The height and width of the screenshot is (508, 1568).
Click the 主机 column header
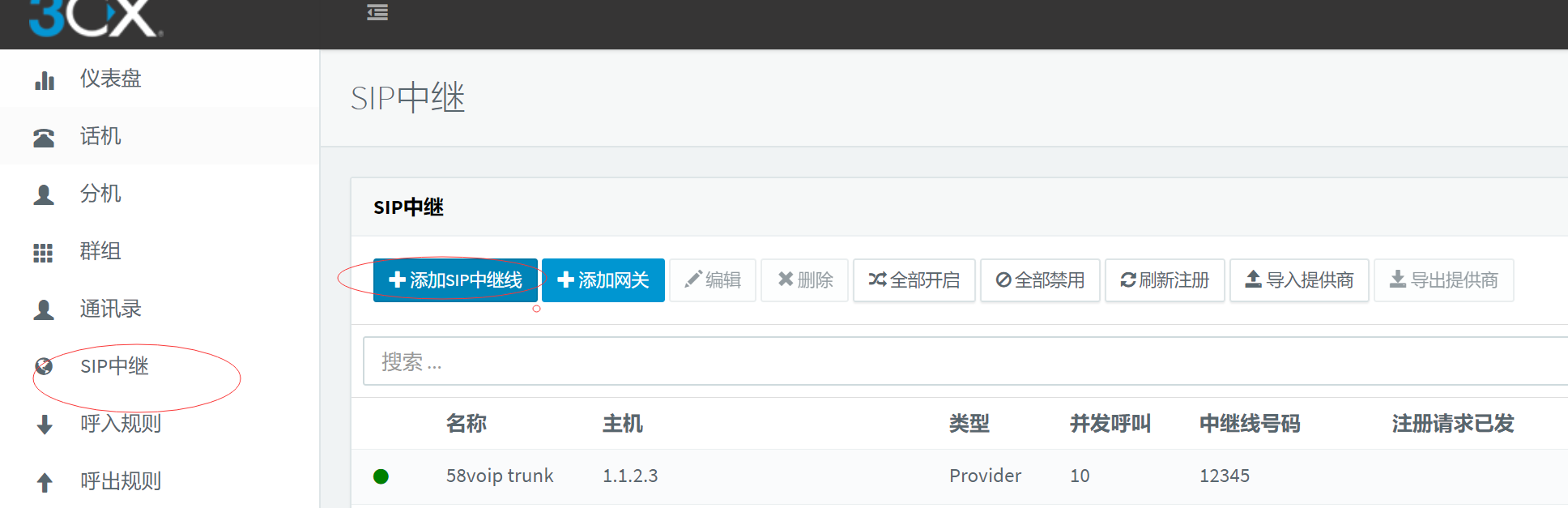(x=623, y=424)
